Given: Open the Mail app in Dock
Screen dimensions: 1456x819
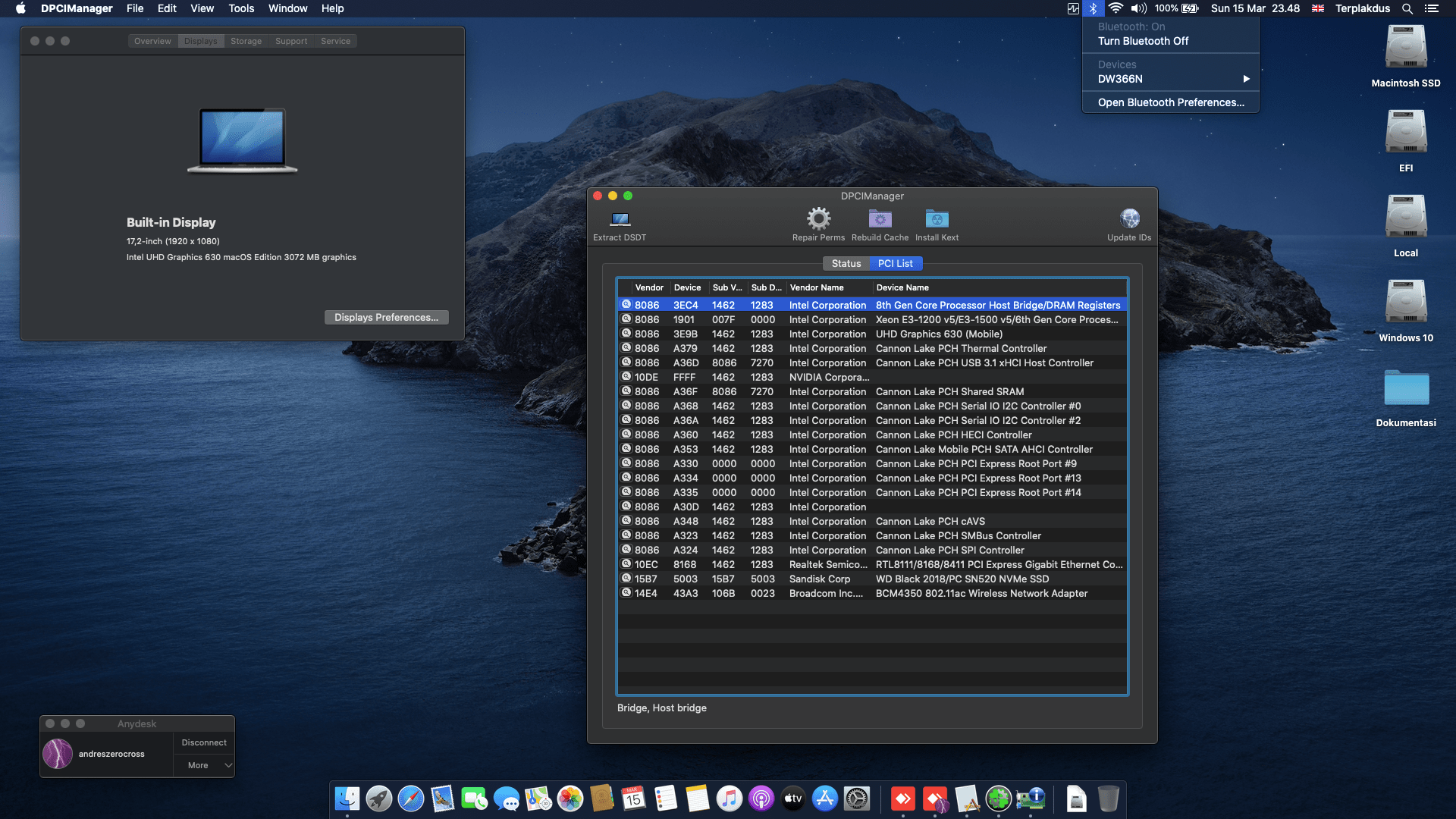Looking at the screenshot, I should click(443, 799).
